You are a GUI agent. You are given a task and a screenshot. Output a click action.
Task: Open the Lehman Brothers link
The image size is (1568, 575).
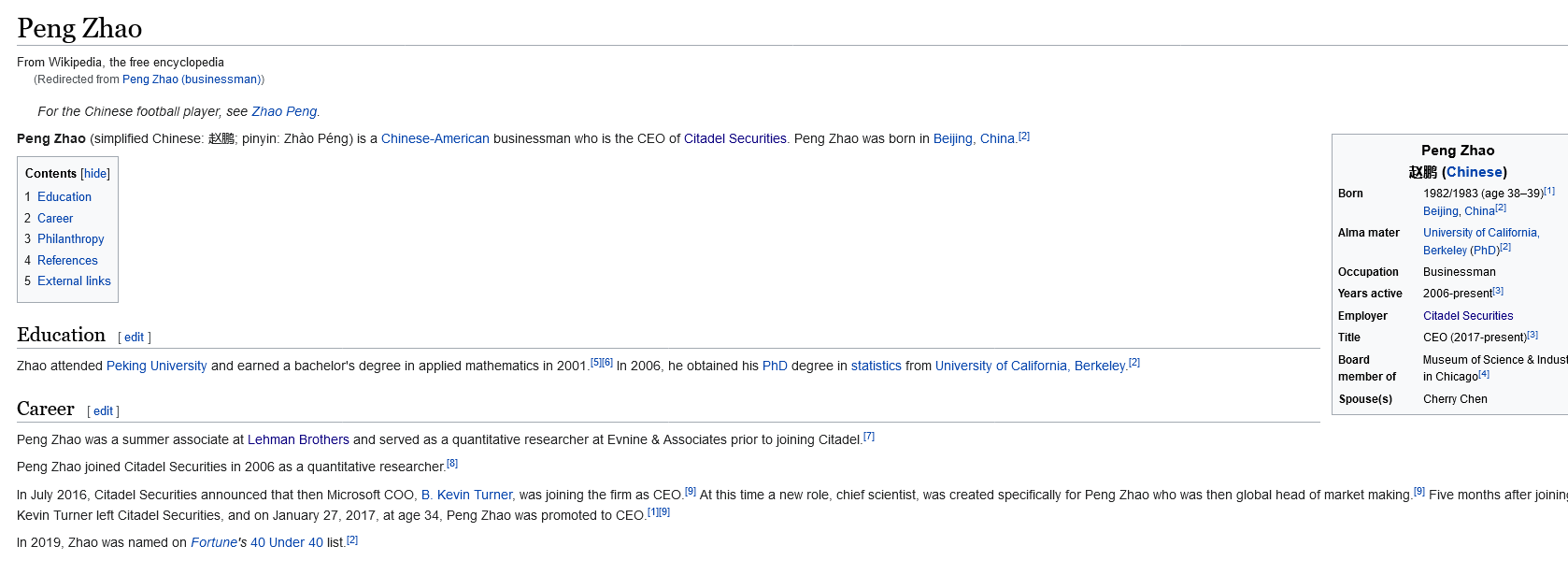pos(298,439)
